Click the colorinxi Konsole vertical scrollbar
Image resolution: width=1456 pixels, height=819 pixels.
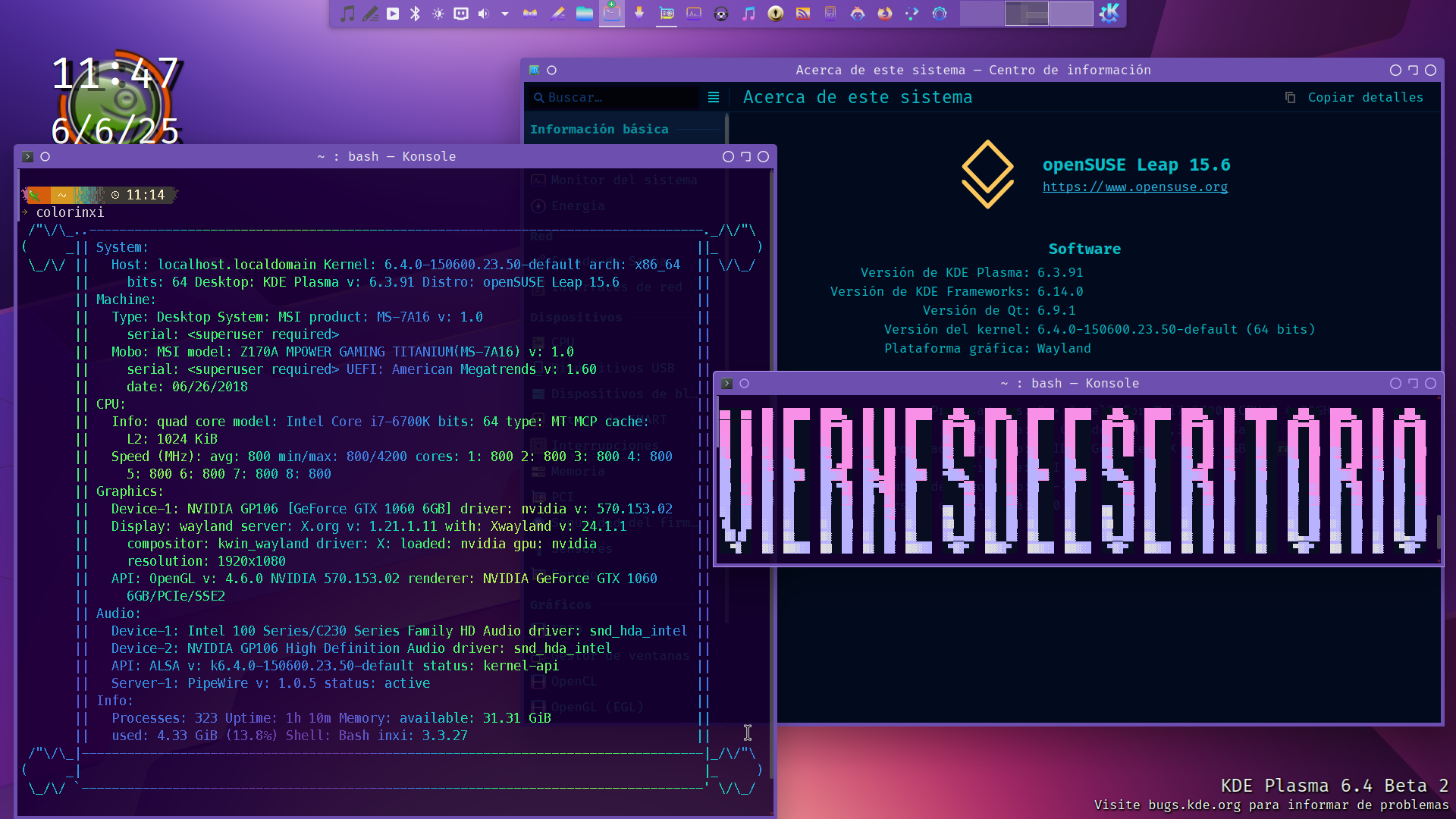coord(771,474)
